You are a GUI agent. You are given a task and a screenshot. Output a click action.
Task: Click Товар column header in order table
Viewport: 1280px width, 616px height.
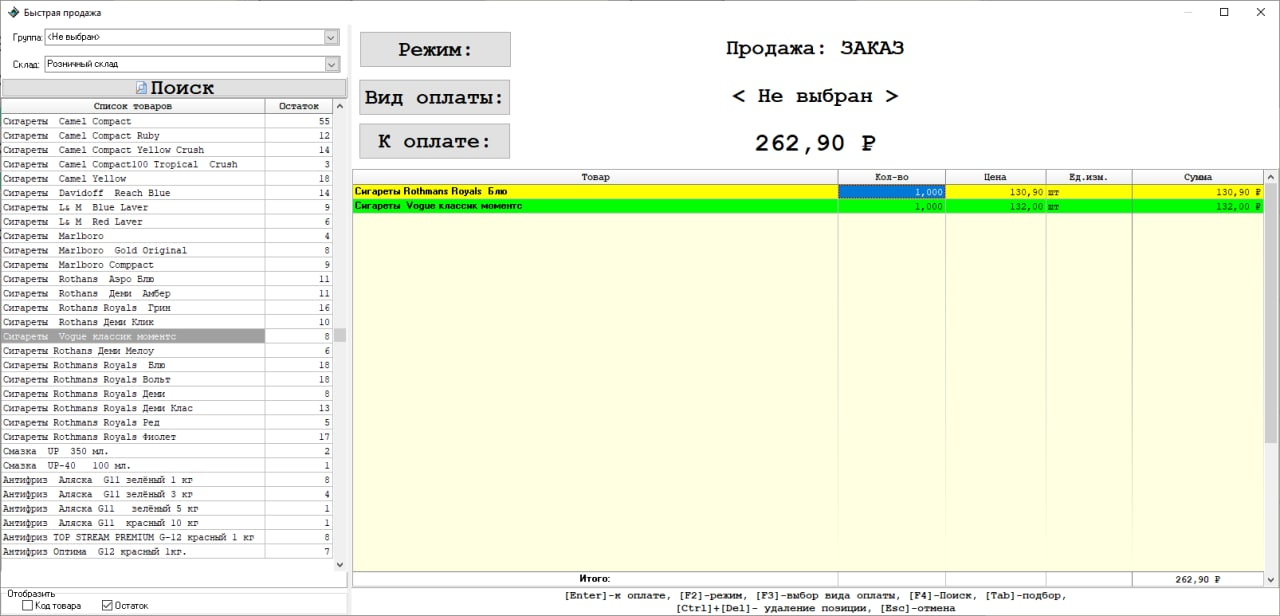point(595,177)
